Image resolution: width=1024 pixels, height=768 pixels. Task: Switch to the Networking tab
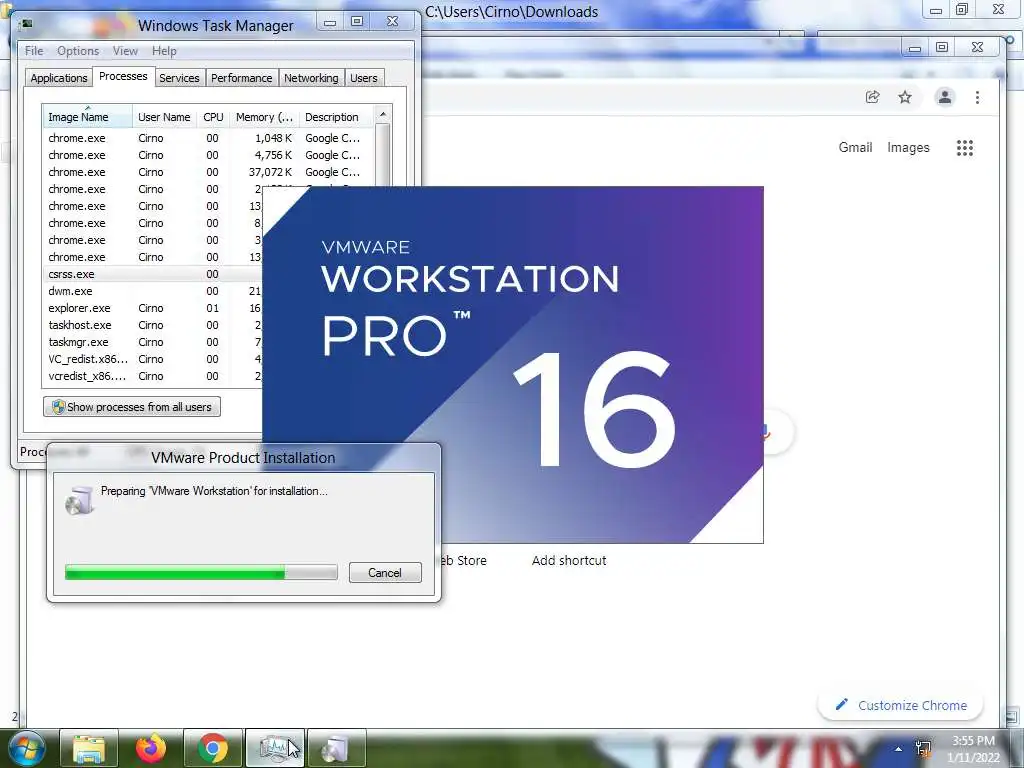coord(311,78)
